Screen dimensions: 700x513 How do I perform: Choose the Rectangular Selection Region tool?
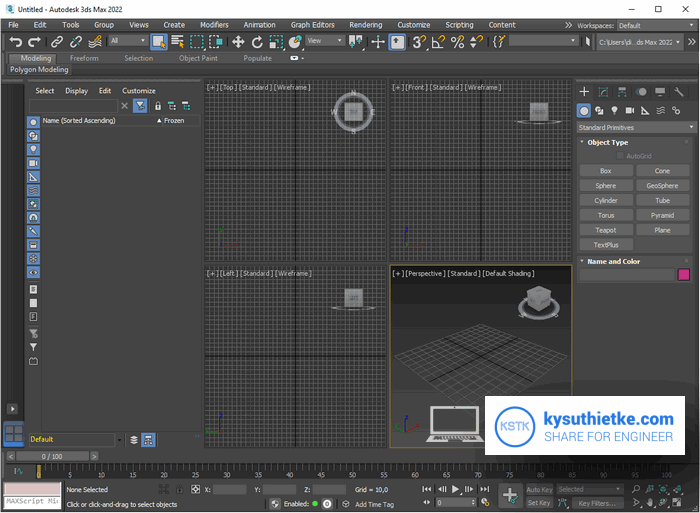pyautogui.click(x=196, y=42)
